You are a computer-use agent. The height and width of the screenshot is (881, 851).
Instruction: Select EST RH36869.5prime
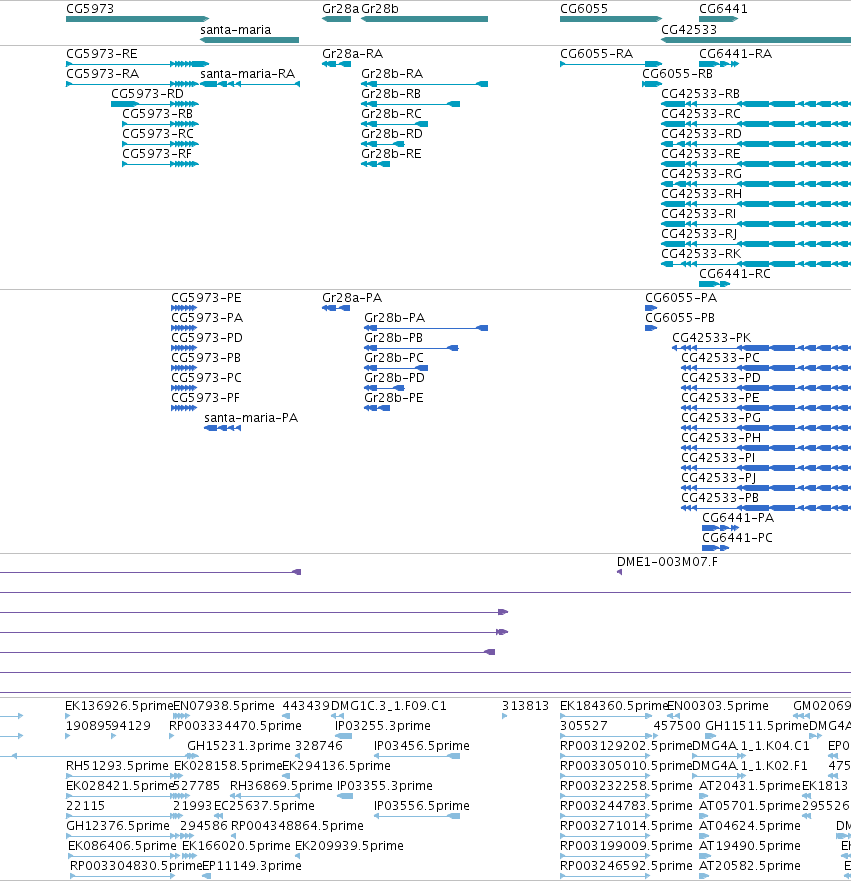pos(281,786)
